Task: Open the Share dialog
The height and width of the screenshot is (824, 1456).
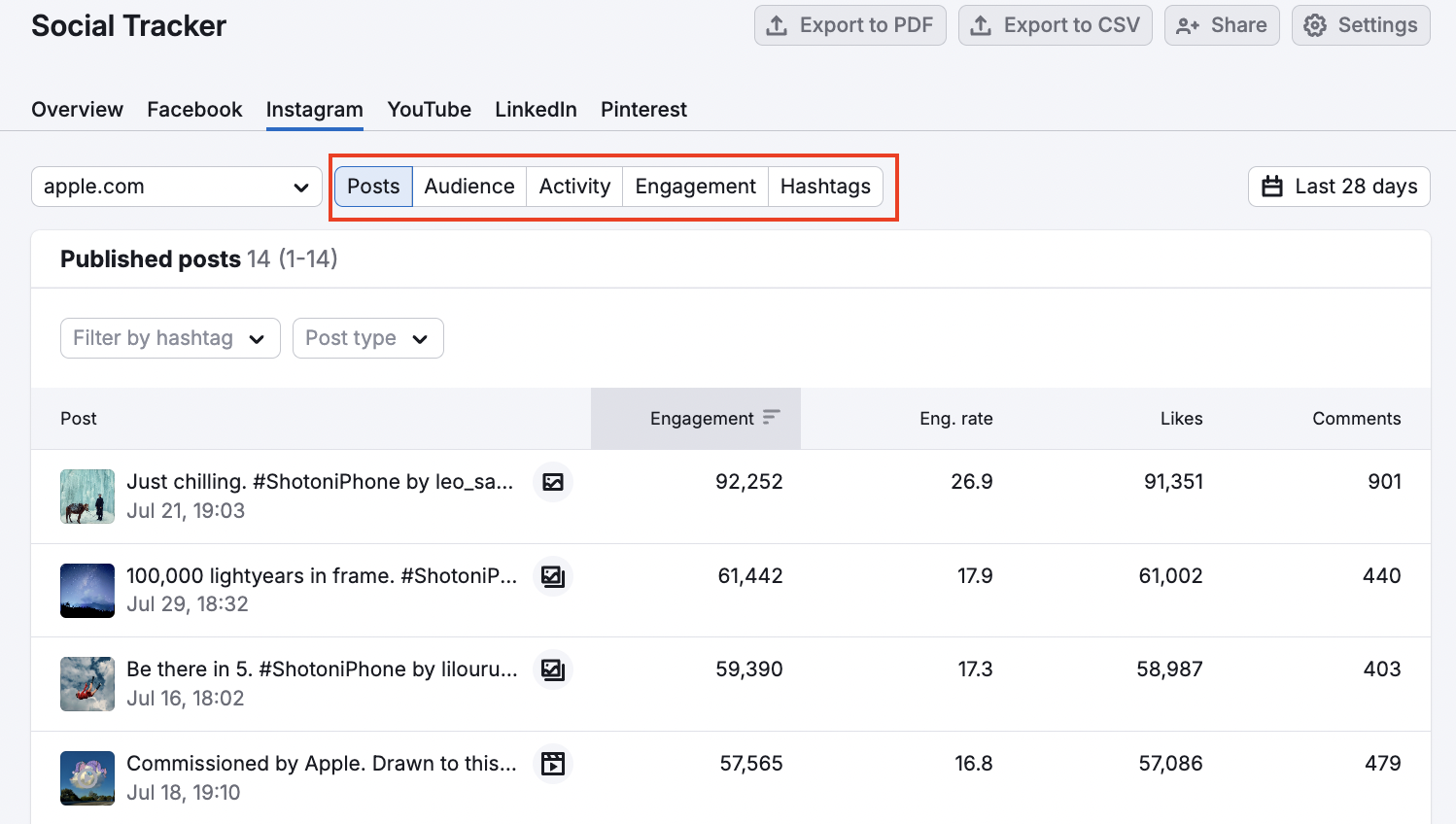Action: point(1221,25)
